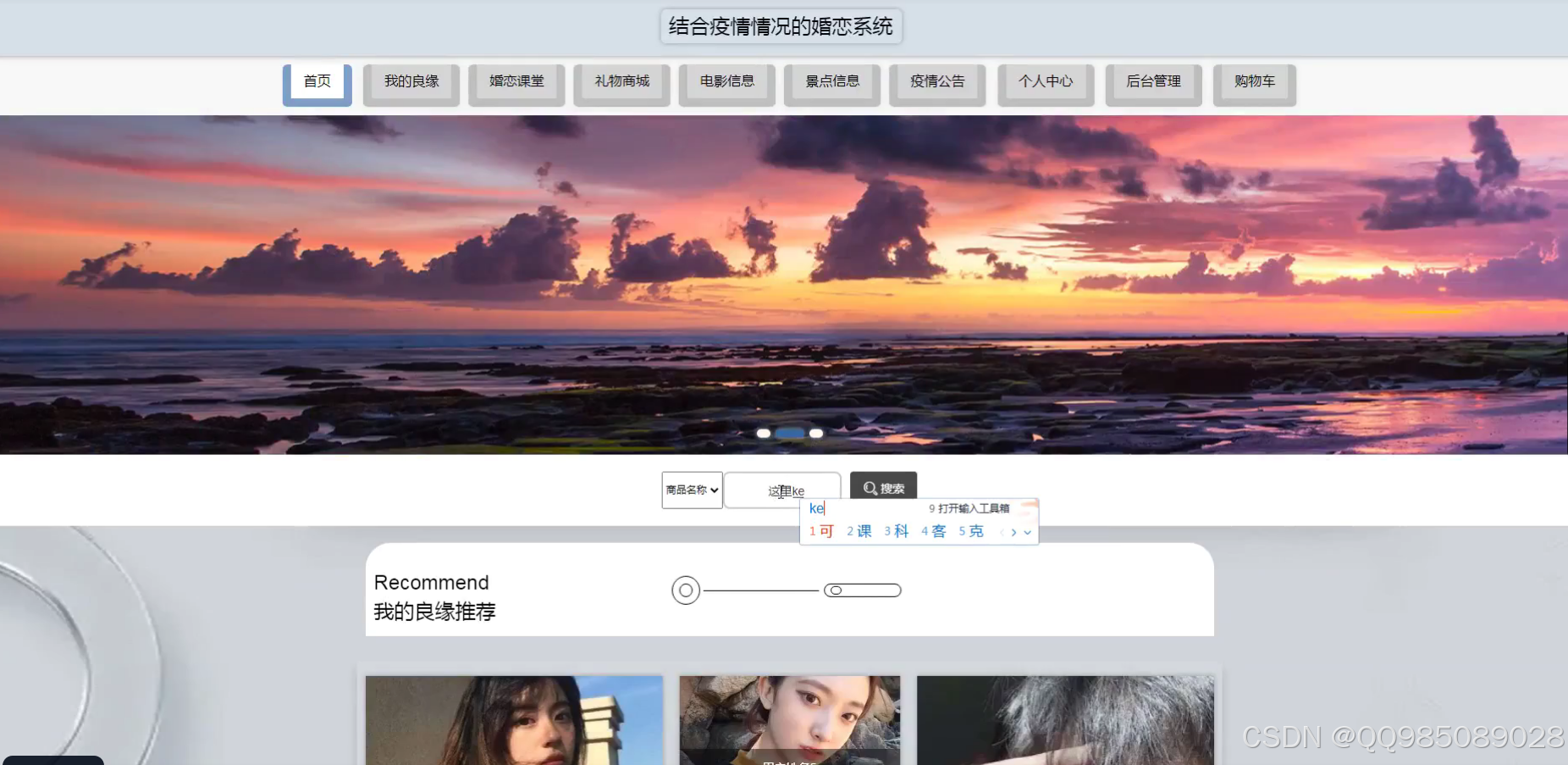Select first carousel indicator dot
Screen dimensions: 1568x765
point(763,433)
